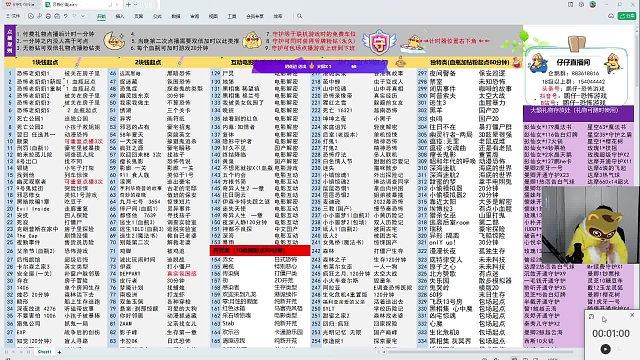The height and width of the screenshot is (360, 640).
Task: Open the 会员专享 ribbon tab
Action: coord(255,16)
